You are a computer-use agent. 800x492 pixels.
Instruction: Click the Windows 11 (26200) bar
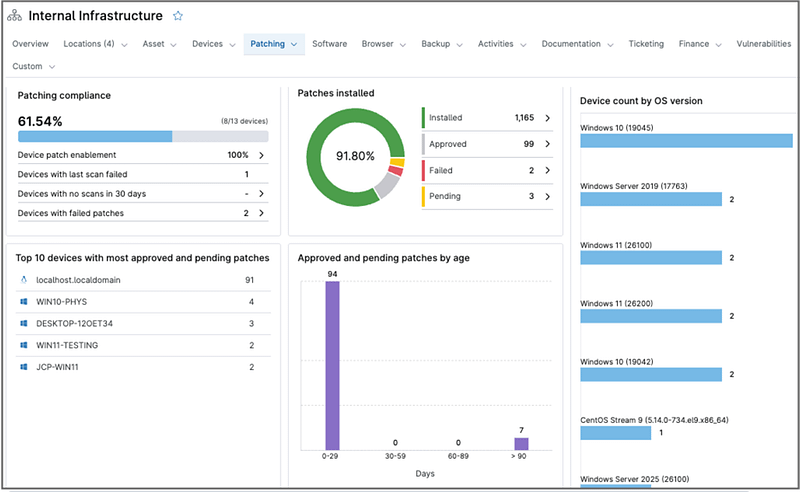pos(651,316)
